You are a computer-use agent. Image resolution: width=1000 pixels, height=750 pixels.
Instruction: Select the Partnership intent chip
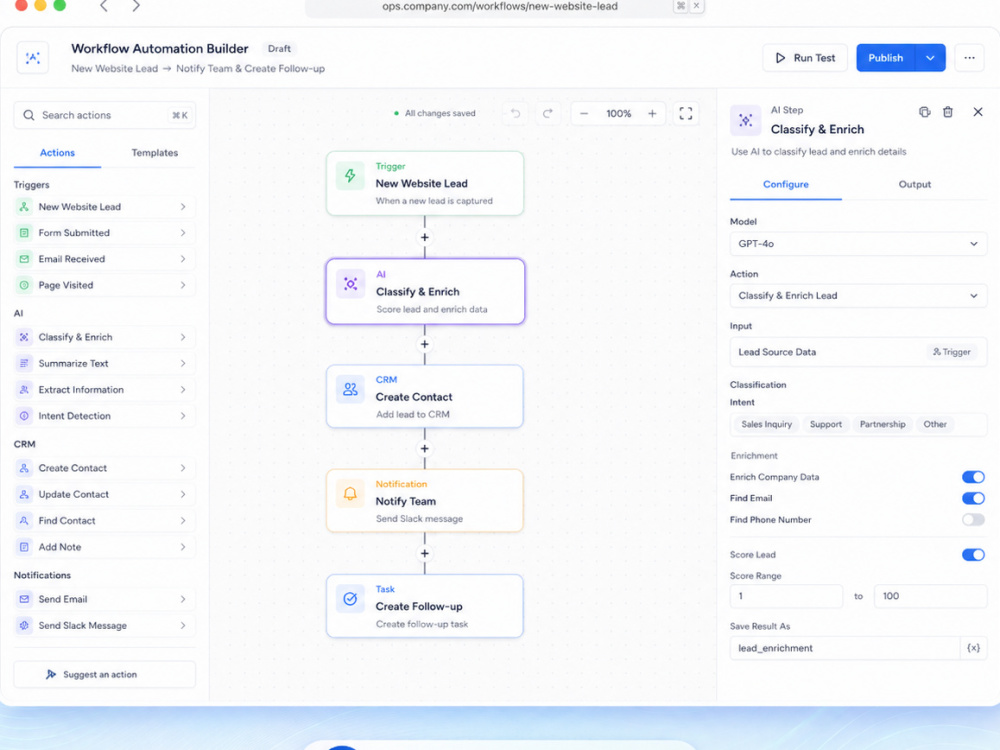tap(883, 424)
